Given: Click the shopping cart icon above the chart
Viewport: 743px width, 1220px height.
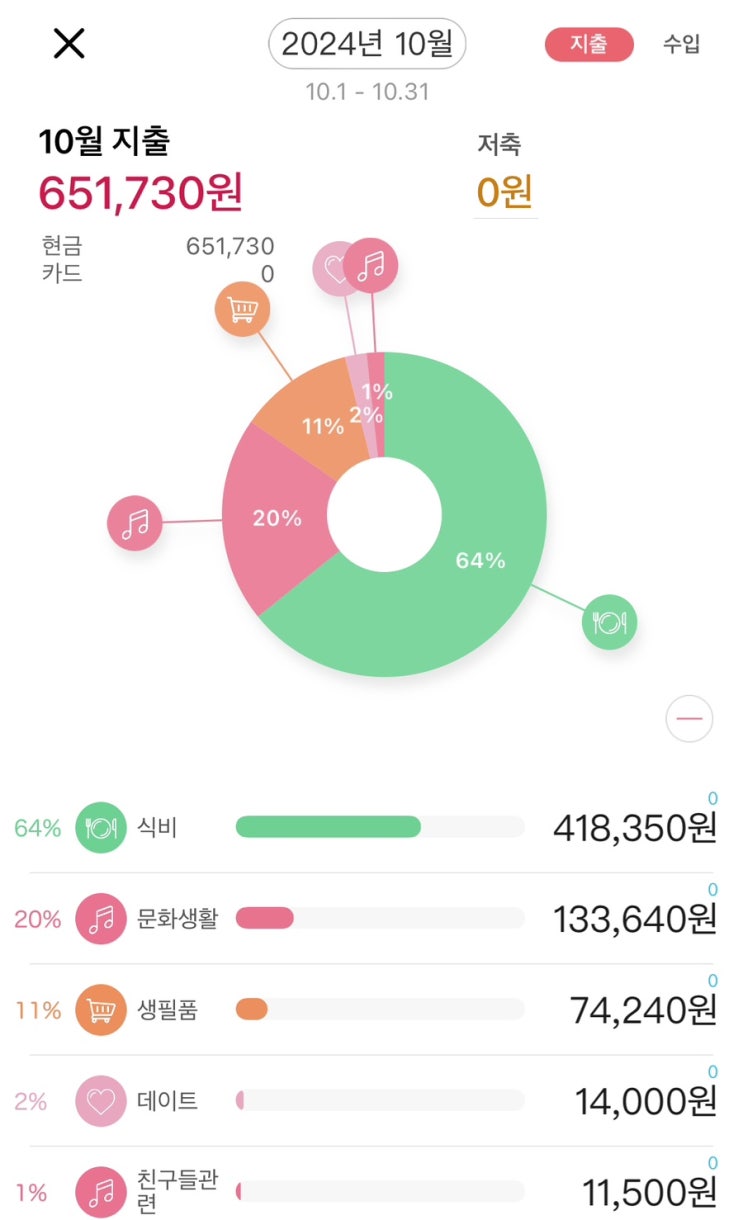Looking at the screenshot, I should tap(241, 311).
